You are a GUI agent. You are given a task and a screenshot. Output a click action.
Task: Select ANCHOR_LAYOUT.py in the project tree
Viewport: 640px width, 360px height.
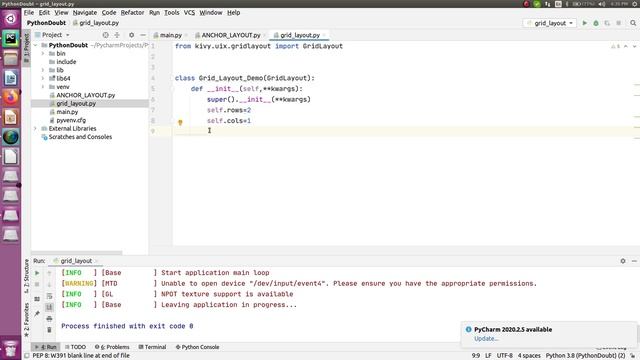[85, 95]
